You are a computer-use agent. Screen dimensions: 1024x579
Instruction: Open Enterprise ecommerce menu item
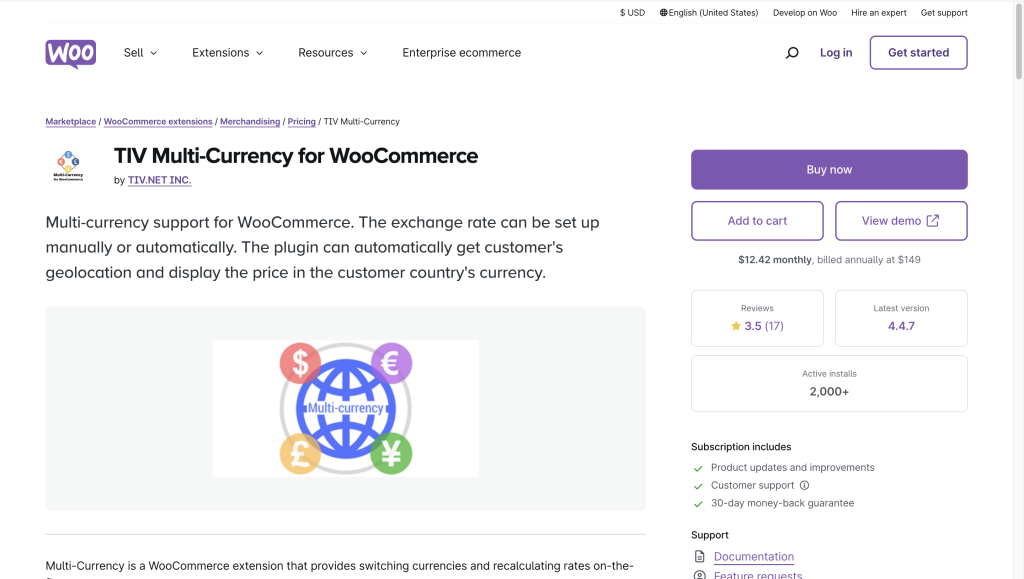point(461,53)
